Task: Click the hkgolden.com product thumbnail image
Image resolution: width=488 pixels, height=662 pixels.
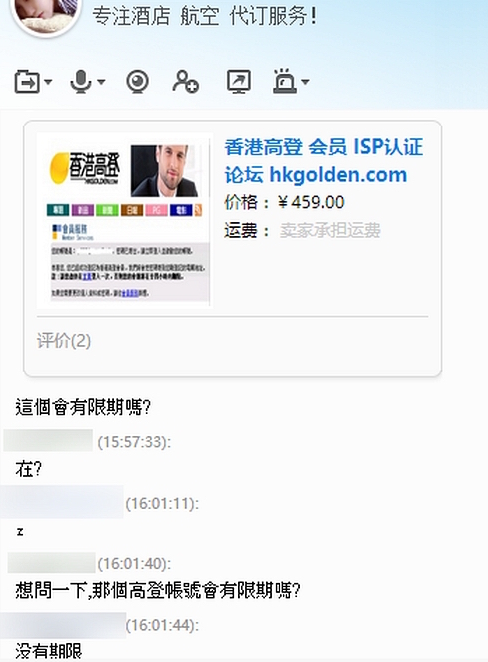Action: point(125,220)
